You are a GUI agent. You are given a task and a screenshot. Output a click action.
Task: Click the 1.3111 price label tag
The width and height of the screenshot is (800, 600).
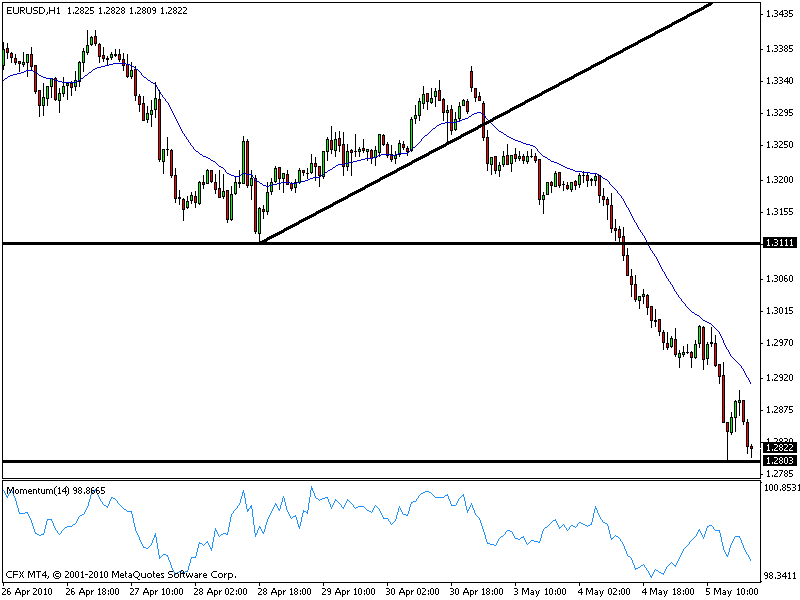(x=778, y=243)
